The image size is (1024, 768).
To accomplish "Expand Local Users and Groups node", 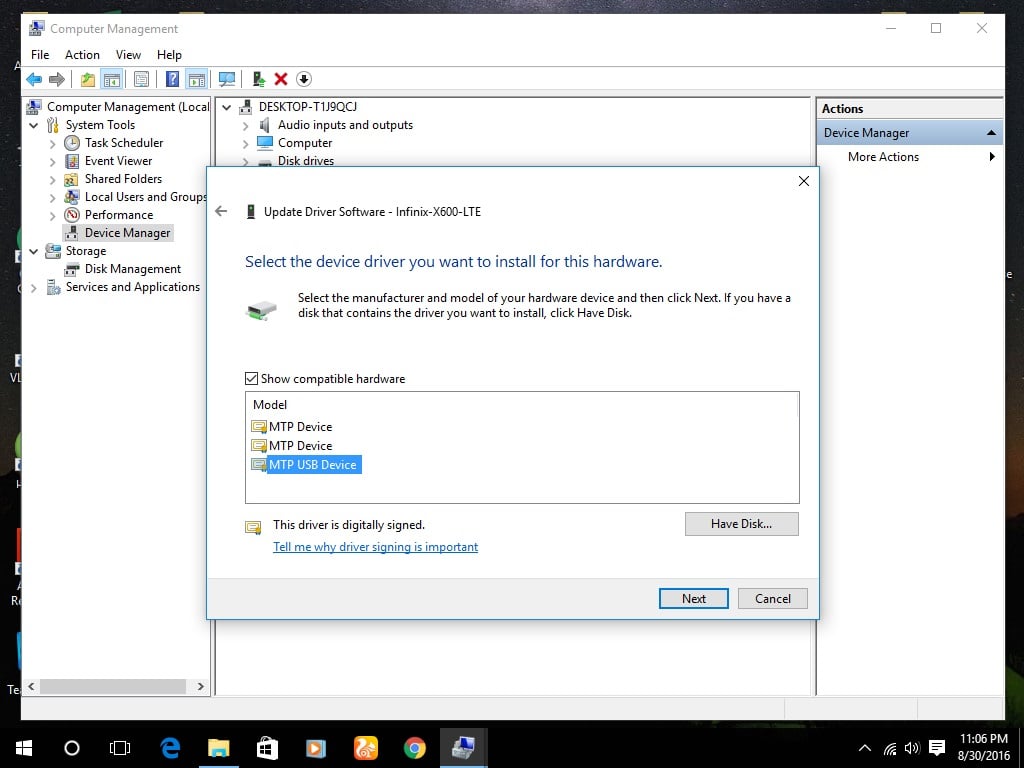I will [x=53, y=197].
